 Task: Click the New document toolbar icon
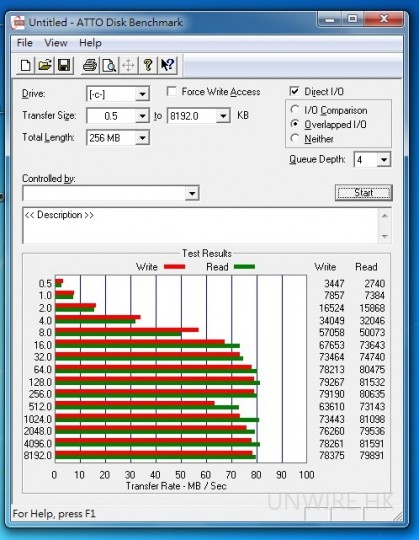tap(25, 65)
